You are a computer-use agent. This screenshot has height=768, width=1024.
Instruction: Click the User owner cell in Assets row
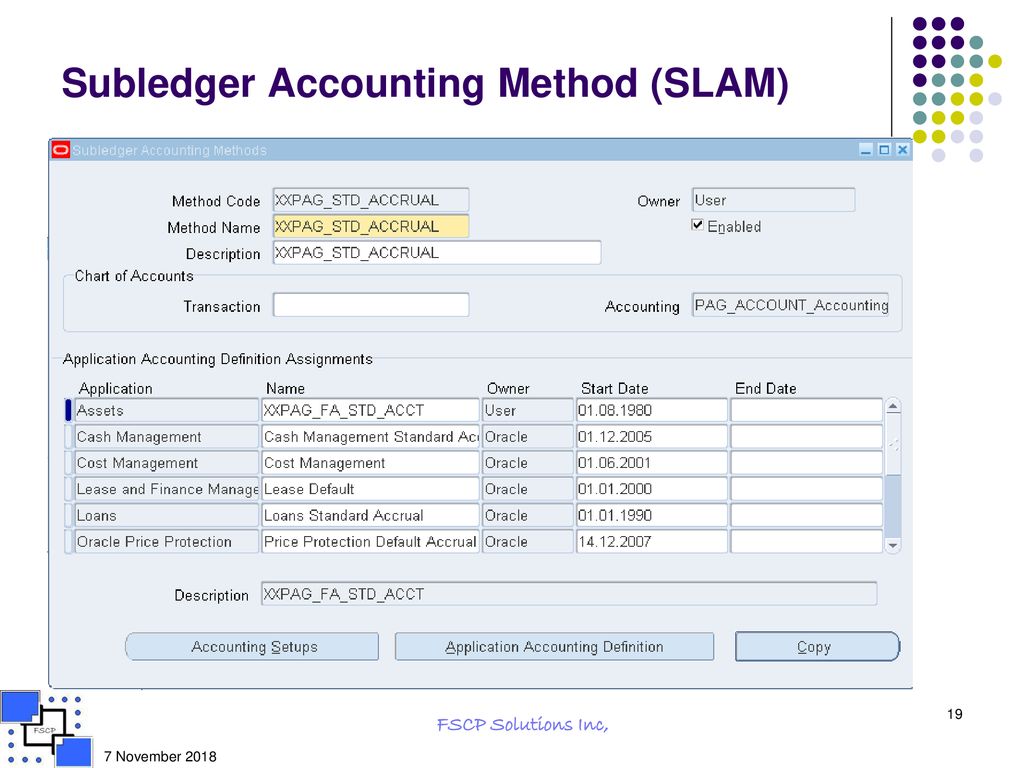point(528,410)
